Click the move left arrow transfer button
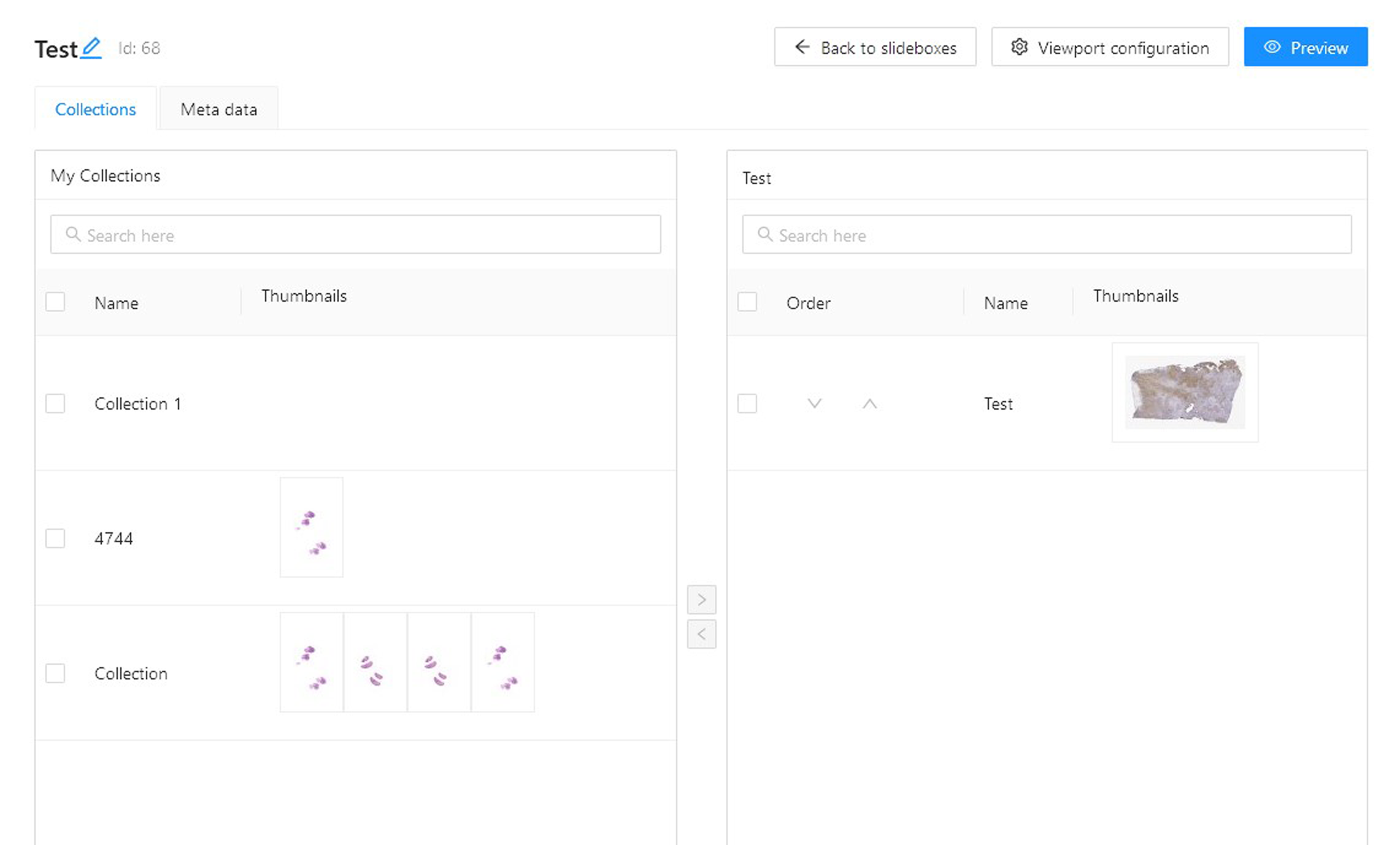1400x845 pixels. 701,634
